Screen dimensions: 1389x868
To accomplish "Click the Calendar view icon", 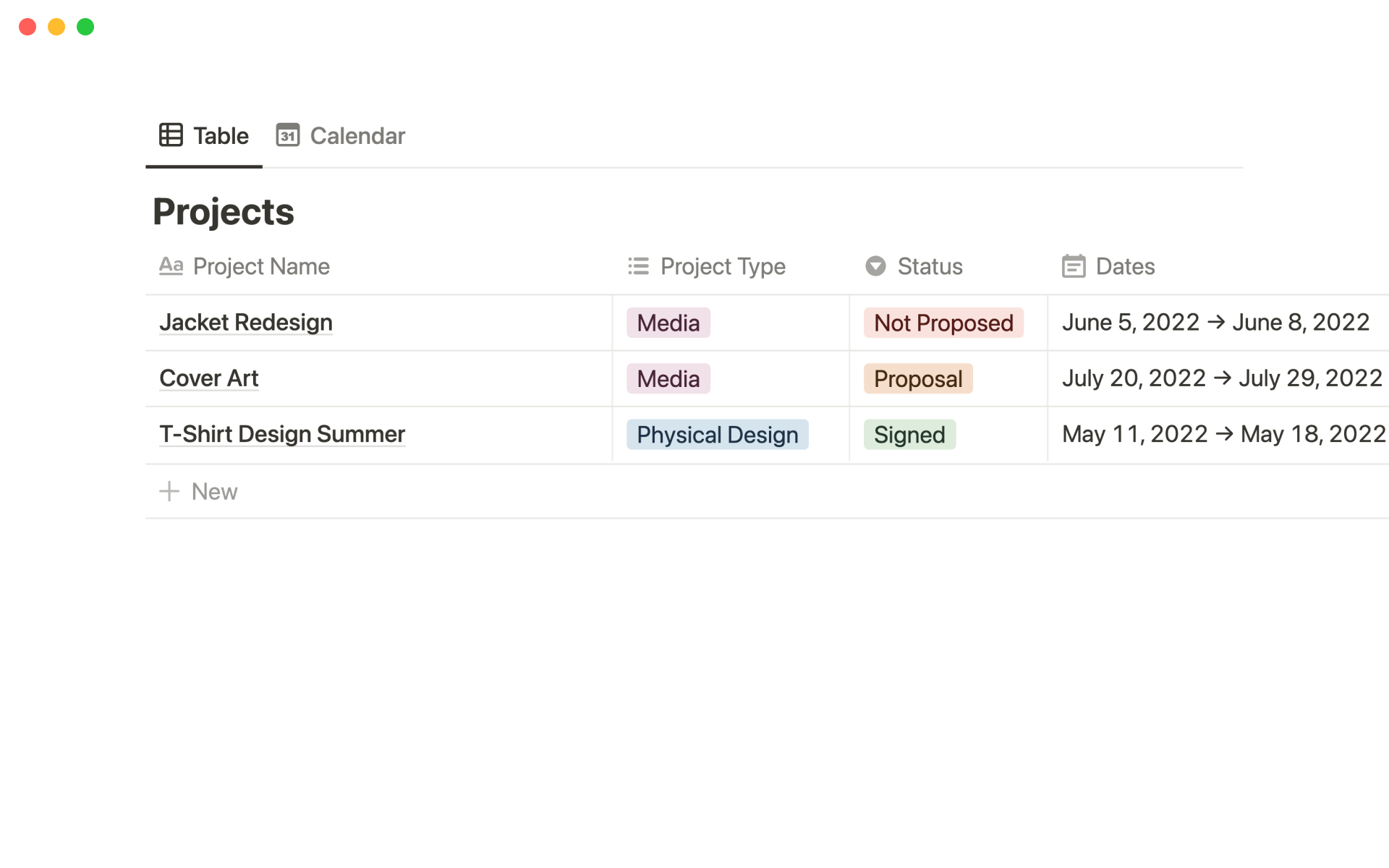I will (287, 135).
